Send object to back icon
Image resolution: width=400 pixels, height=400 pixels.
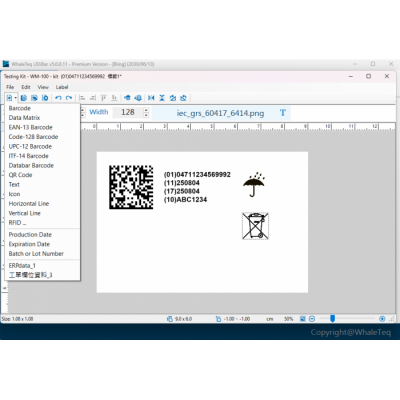pyautogui.click(x=138, y=98)
